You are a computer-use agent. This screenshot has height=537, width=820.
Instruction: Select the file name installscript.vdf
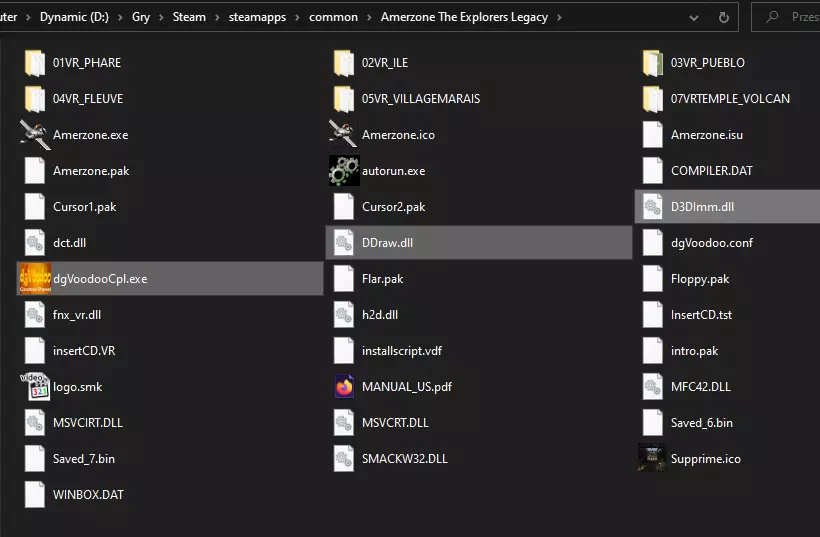click(x=402, y=351)
